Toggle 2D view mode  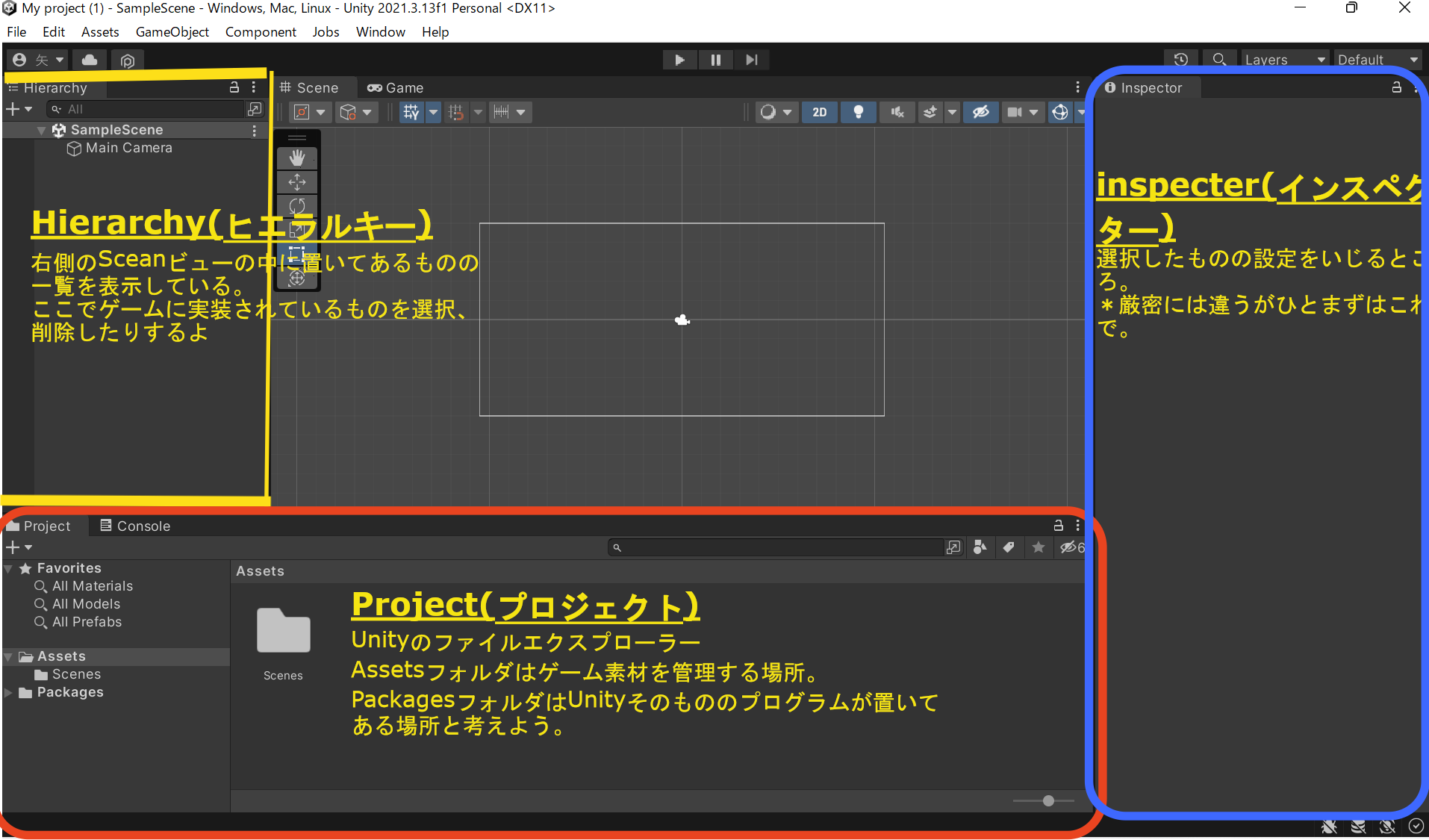coord(819,112)
